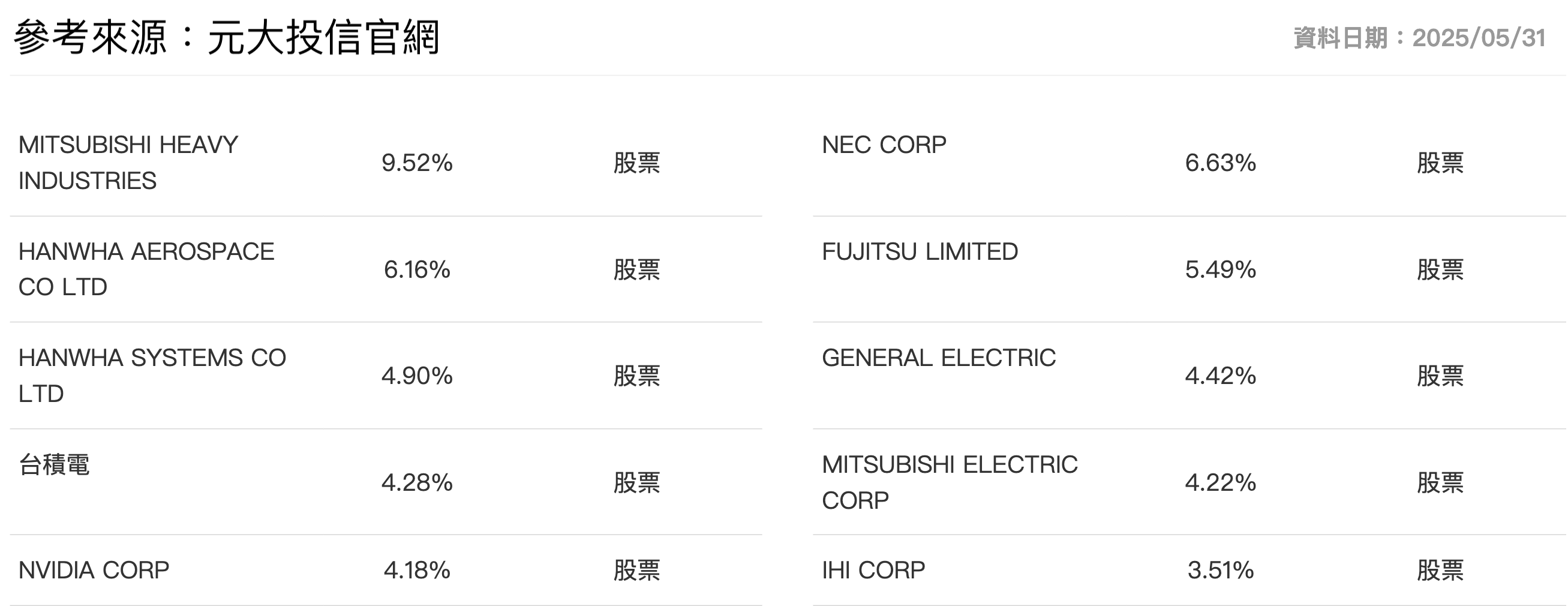1568x606 pixels.
Task: Open the MITSUBISHI HEAVY INDUSTRIES holding
Action: click(x=386, y=163)
